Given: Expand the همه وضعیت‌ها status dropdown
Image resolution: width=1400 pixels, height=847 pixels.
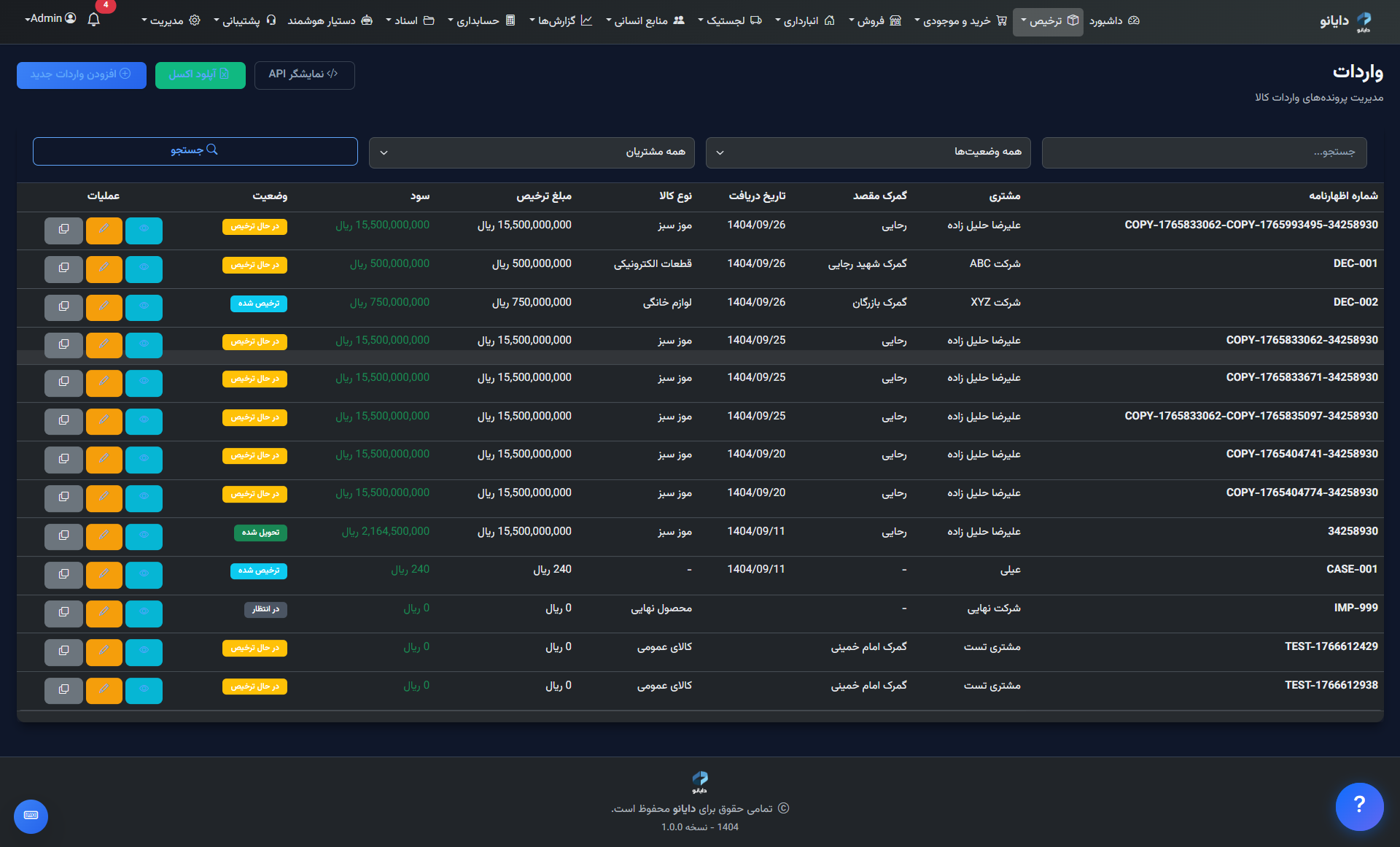Looking at the screenshot, I should (x=868, y=152).
